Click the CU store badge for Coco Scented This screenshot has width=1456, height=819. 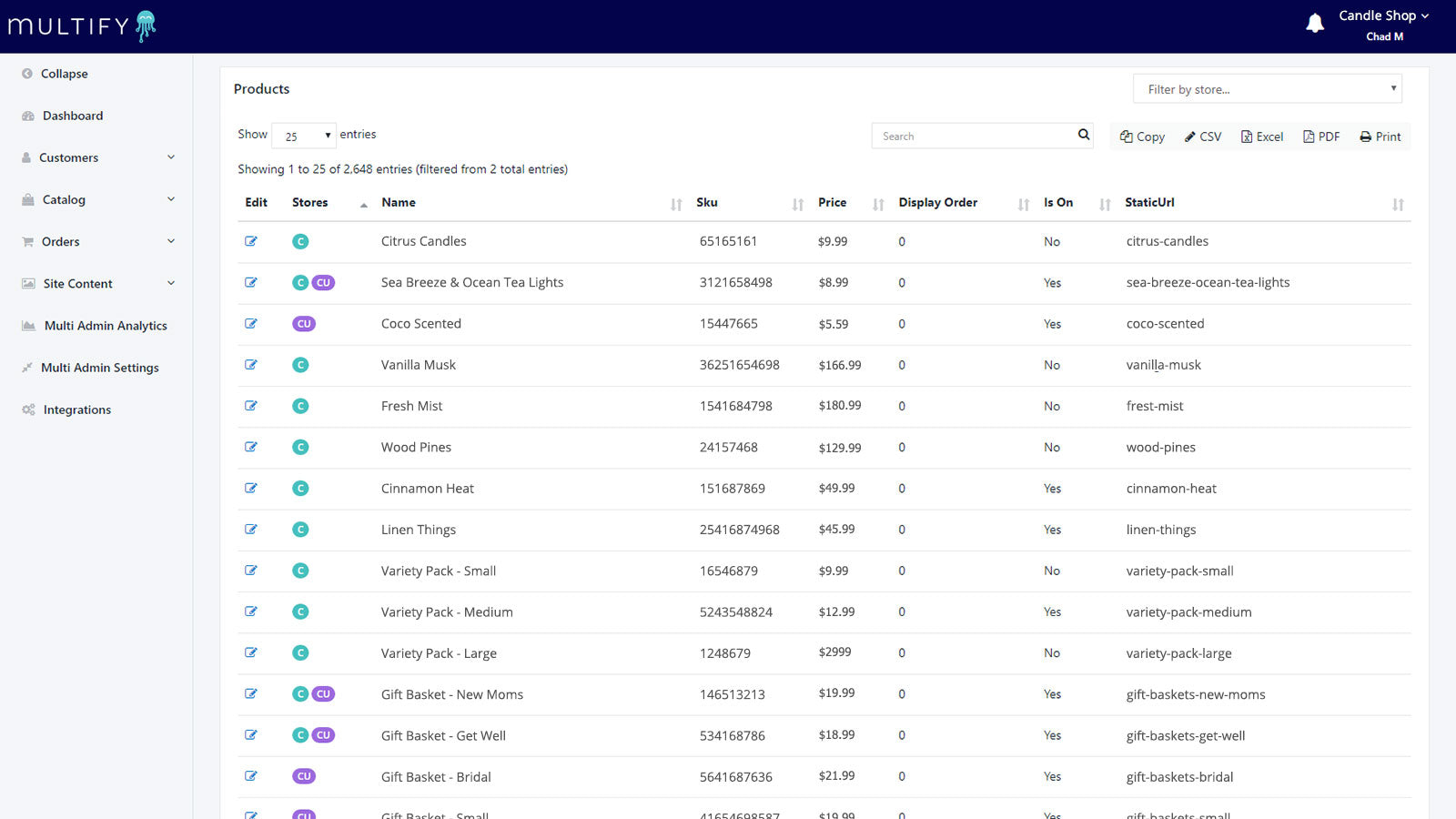303,323
